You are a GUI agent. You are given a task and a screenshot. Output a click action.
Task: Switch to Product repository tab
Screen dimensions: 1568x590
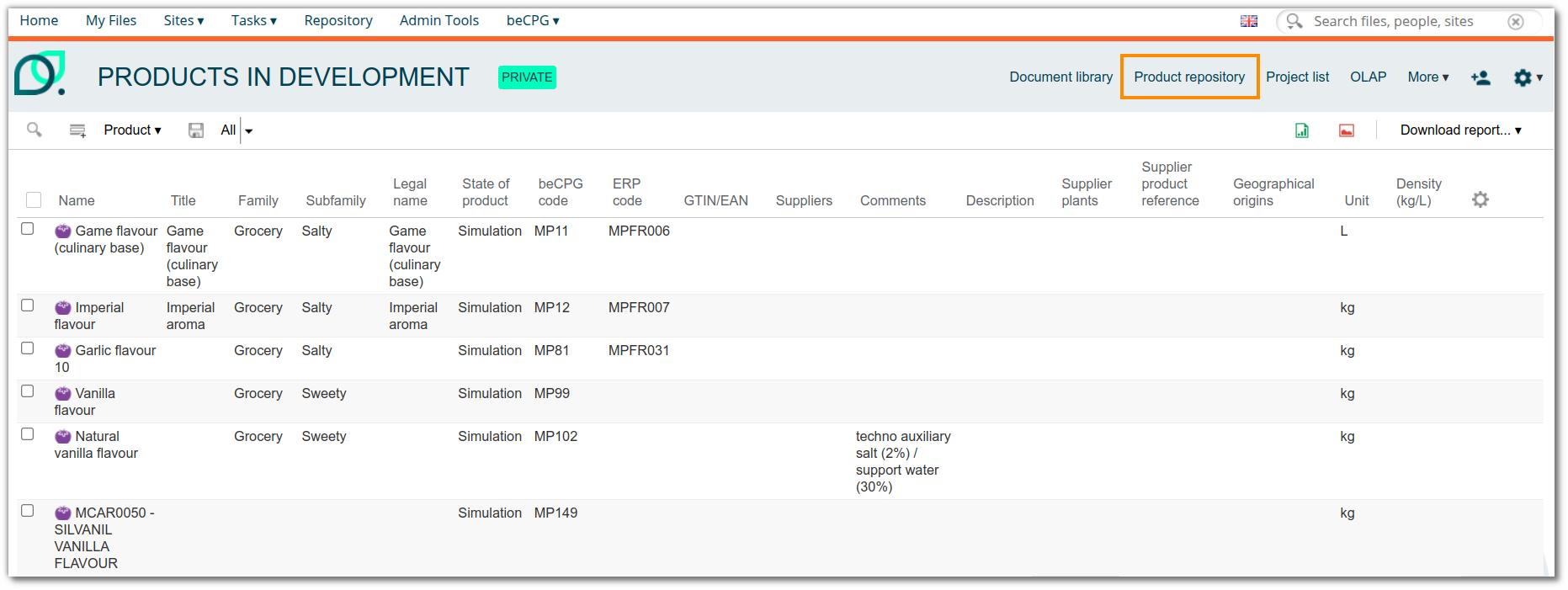coord(1189,77)
